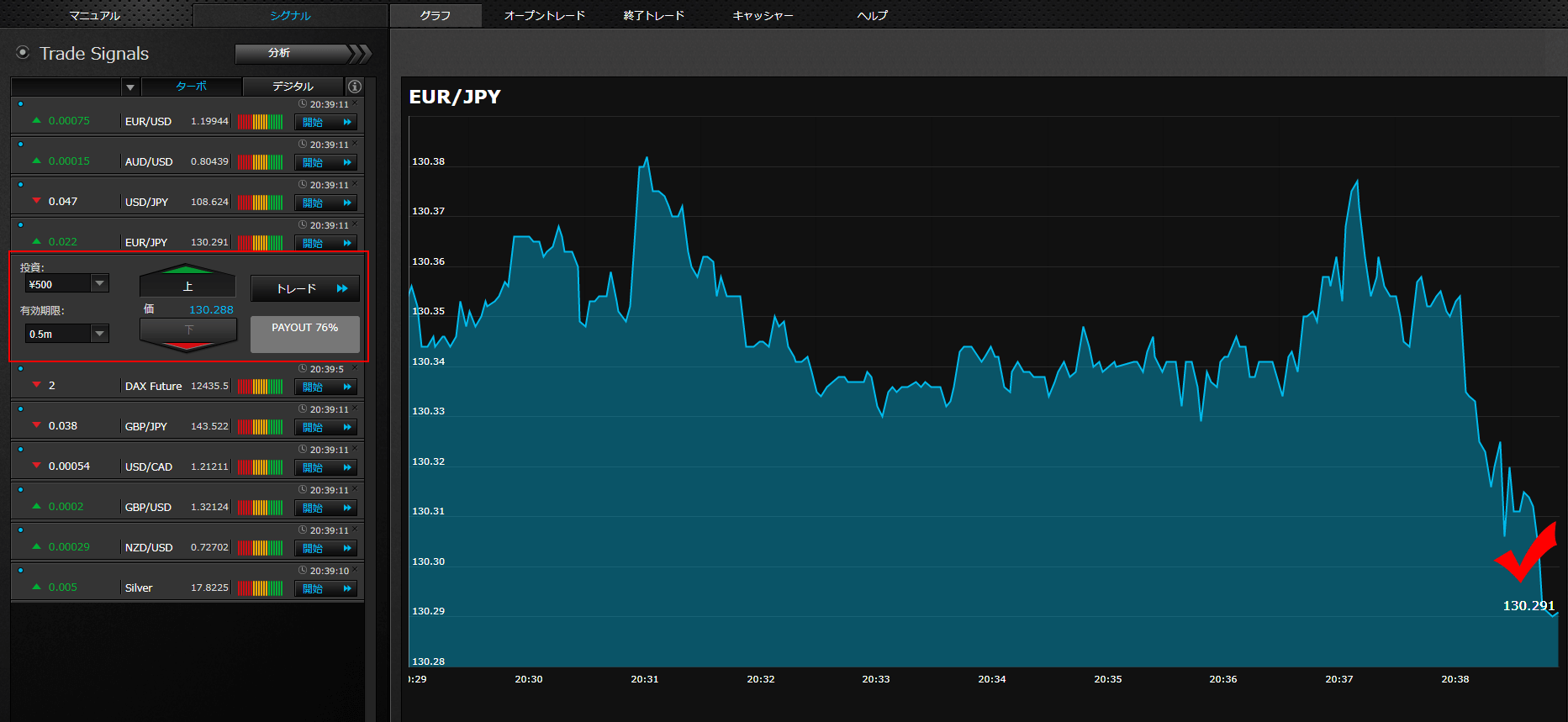This screenshot has height=722, width=1568.
Task: Dismiss the NZD/USD signal with its × icon
Action: 355,530
